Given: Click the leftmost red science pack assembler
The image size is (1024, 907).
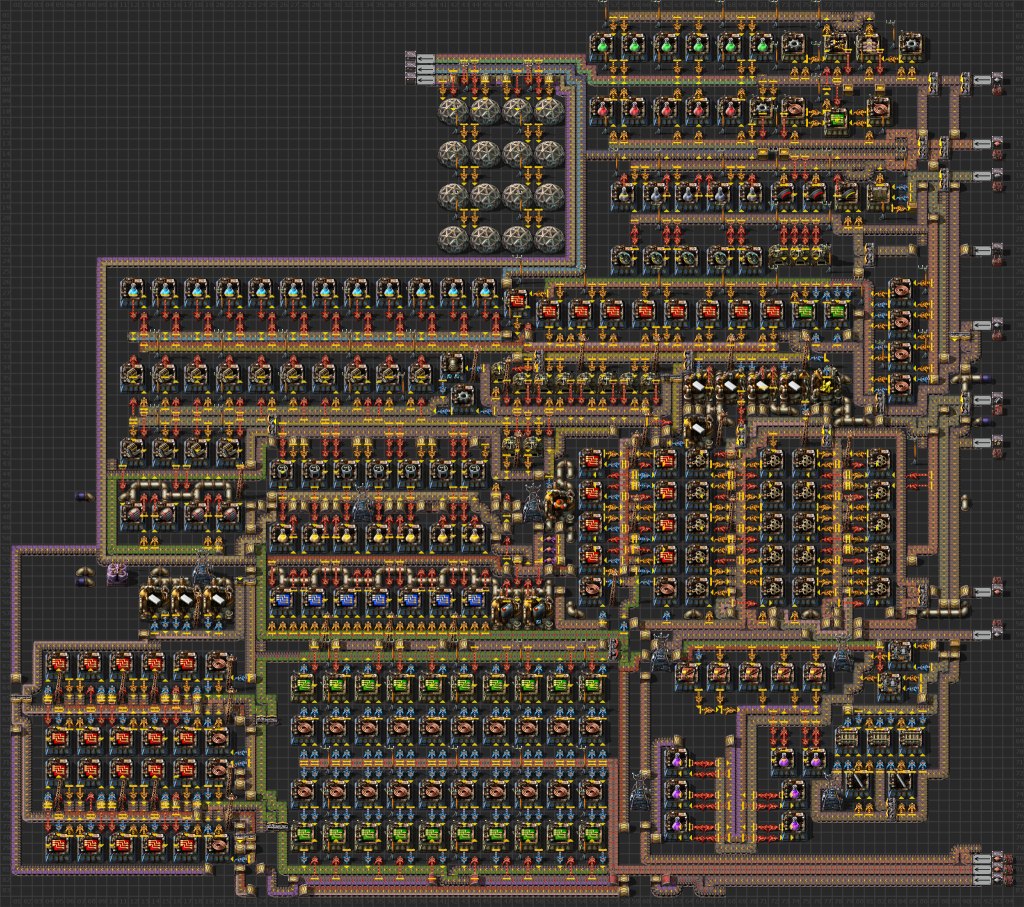Looking at the screenshot, I should (x=602, y=112).
